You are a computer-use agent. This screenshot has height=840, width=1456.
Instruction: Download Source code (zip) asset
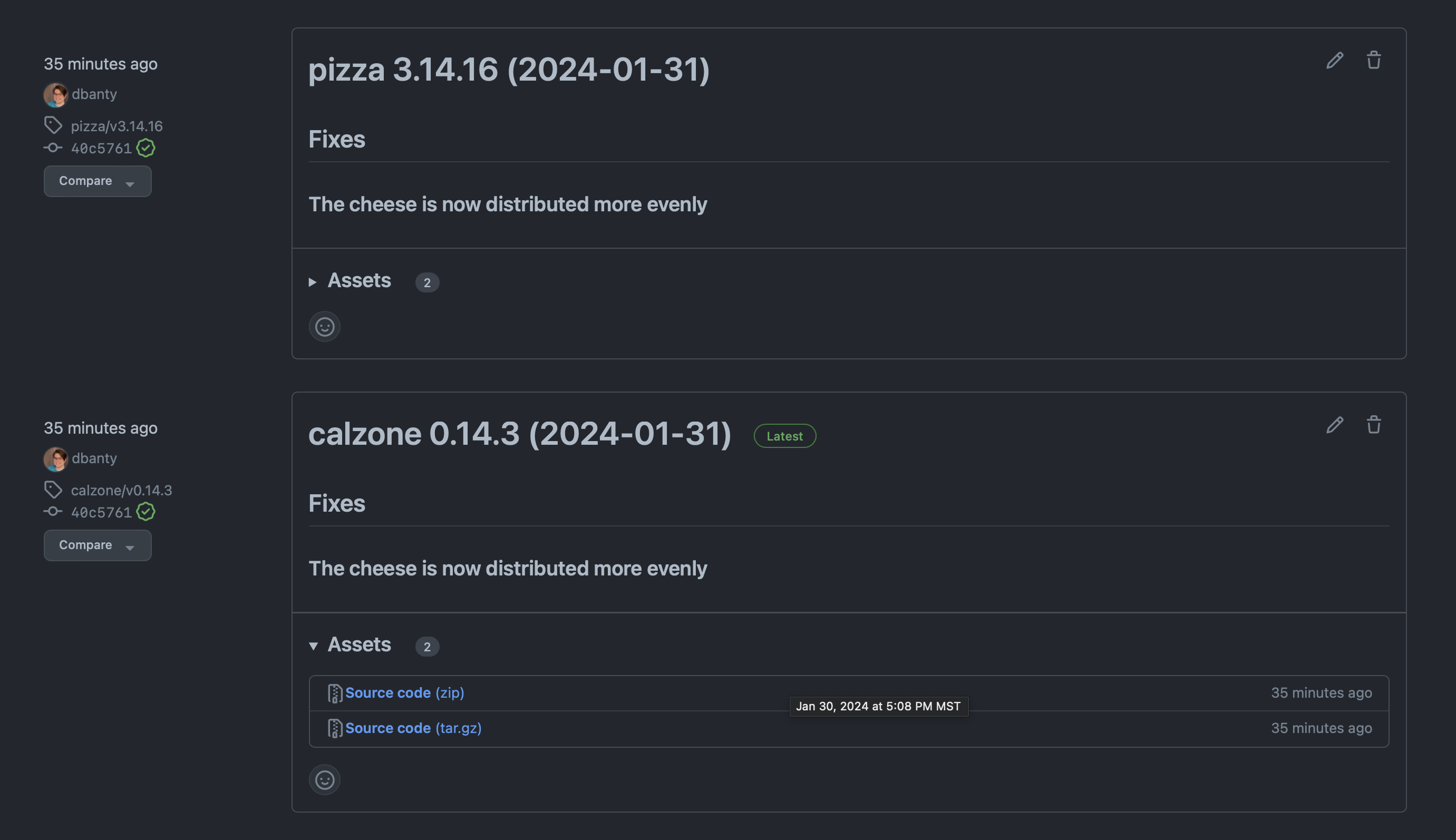coord(404,693)
